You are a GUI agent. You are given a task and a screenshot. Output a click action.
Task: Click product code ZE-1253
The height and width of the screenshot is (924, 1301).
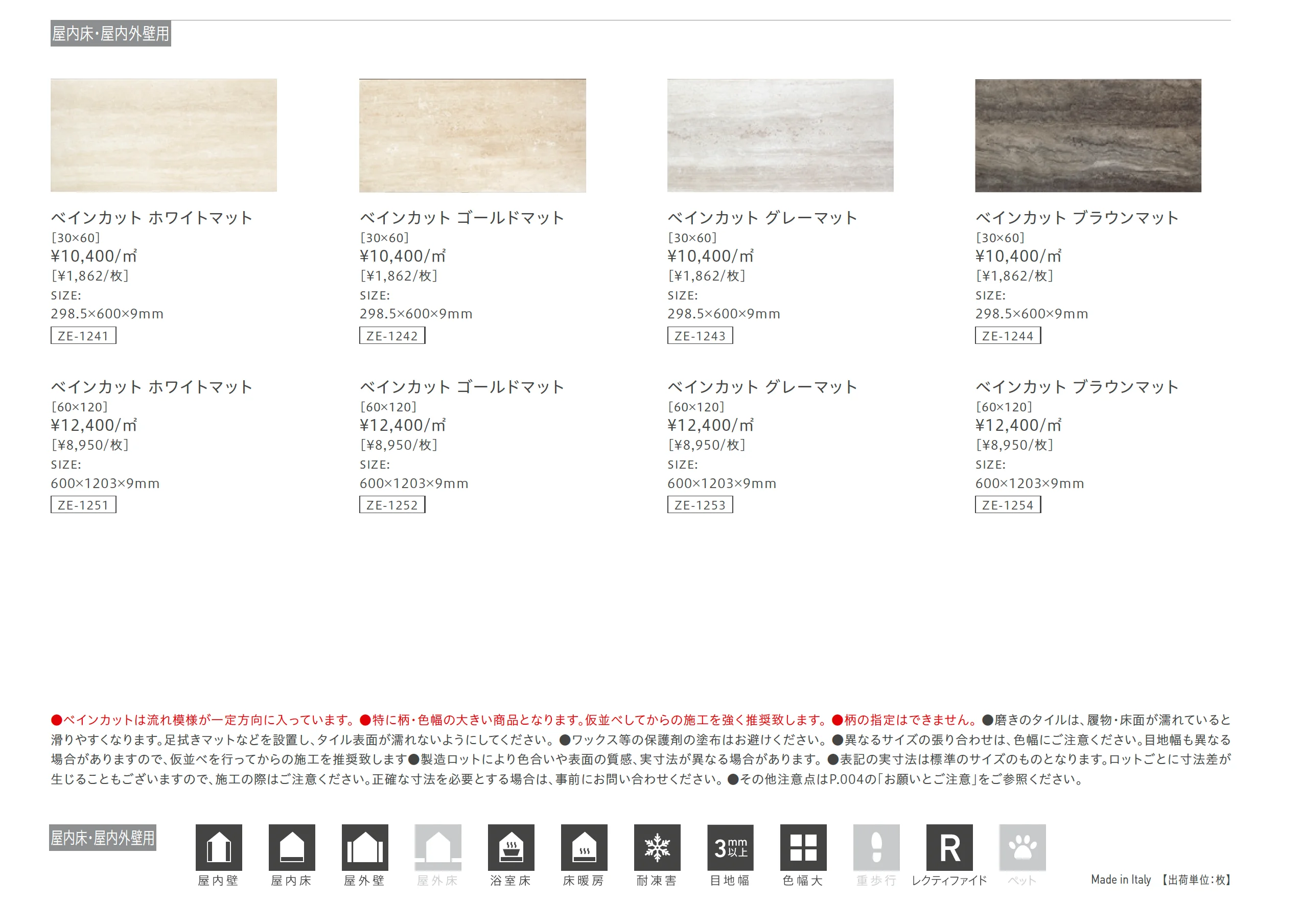click(700, 504)
